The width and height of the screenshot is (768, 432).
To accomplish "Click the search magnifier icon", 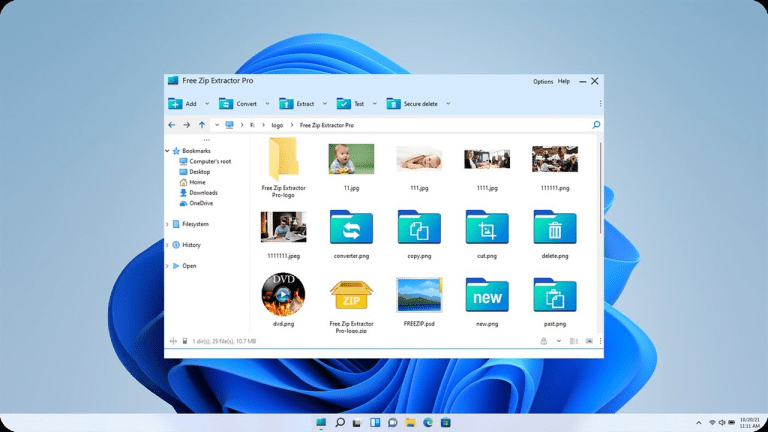I will (596, 125).
